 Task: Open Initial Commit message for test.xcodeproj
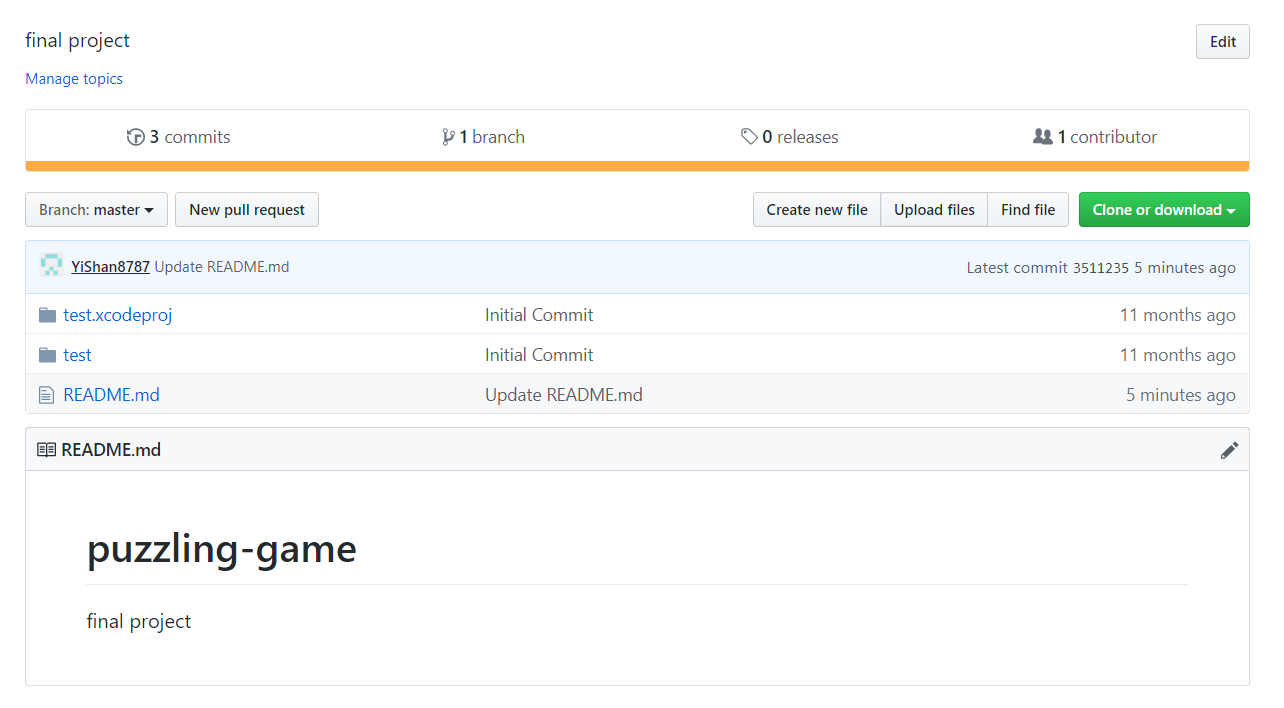point(539,315)
